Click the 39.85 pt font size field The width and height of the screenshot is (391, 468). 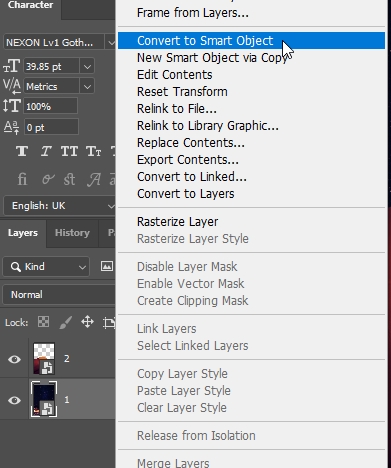click(x=52, y=66)
